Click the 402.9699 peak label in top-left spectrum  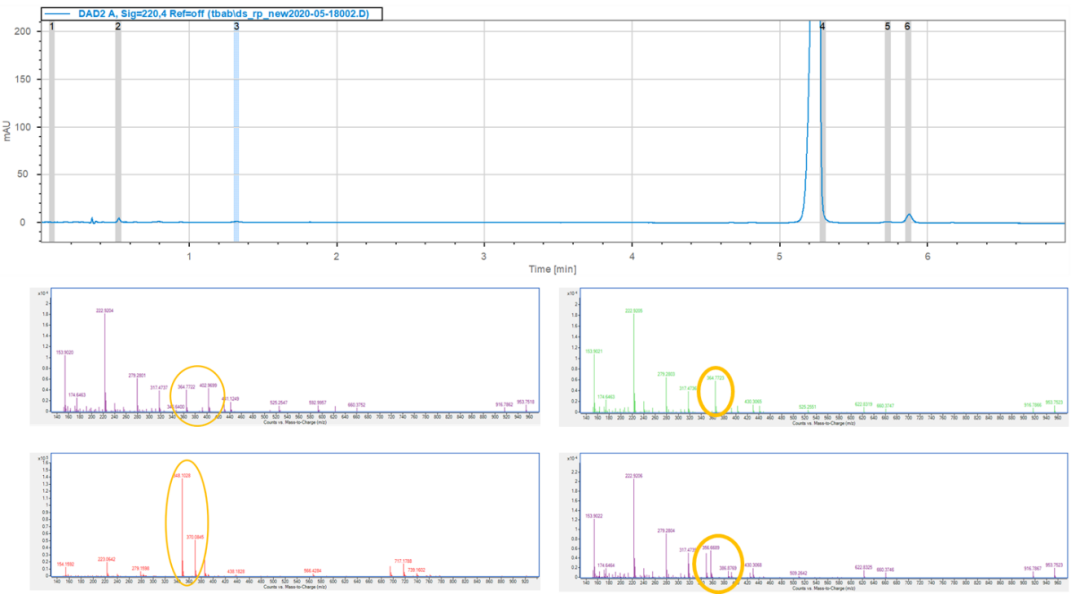click(208, 385)
